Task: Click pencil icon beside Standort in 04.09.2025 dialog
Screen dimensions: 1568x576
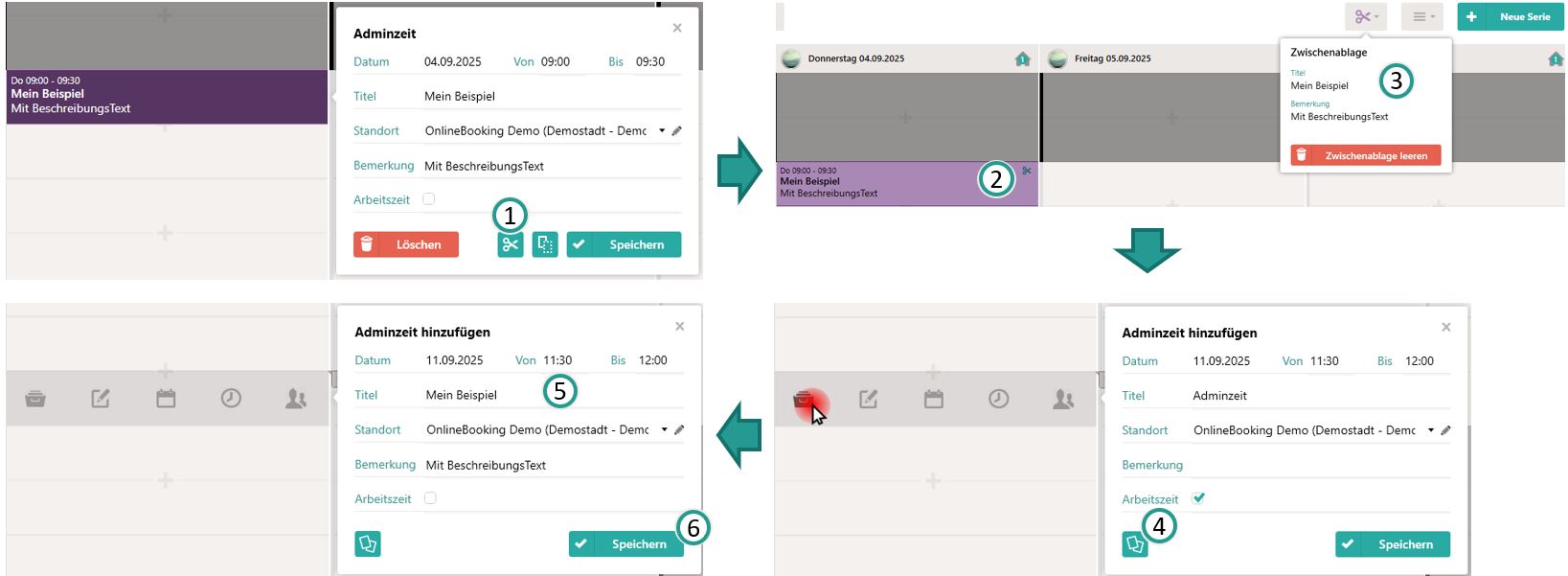Action: [677, 131]
